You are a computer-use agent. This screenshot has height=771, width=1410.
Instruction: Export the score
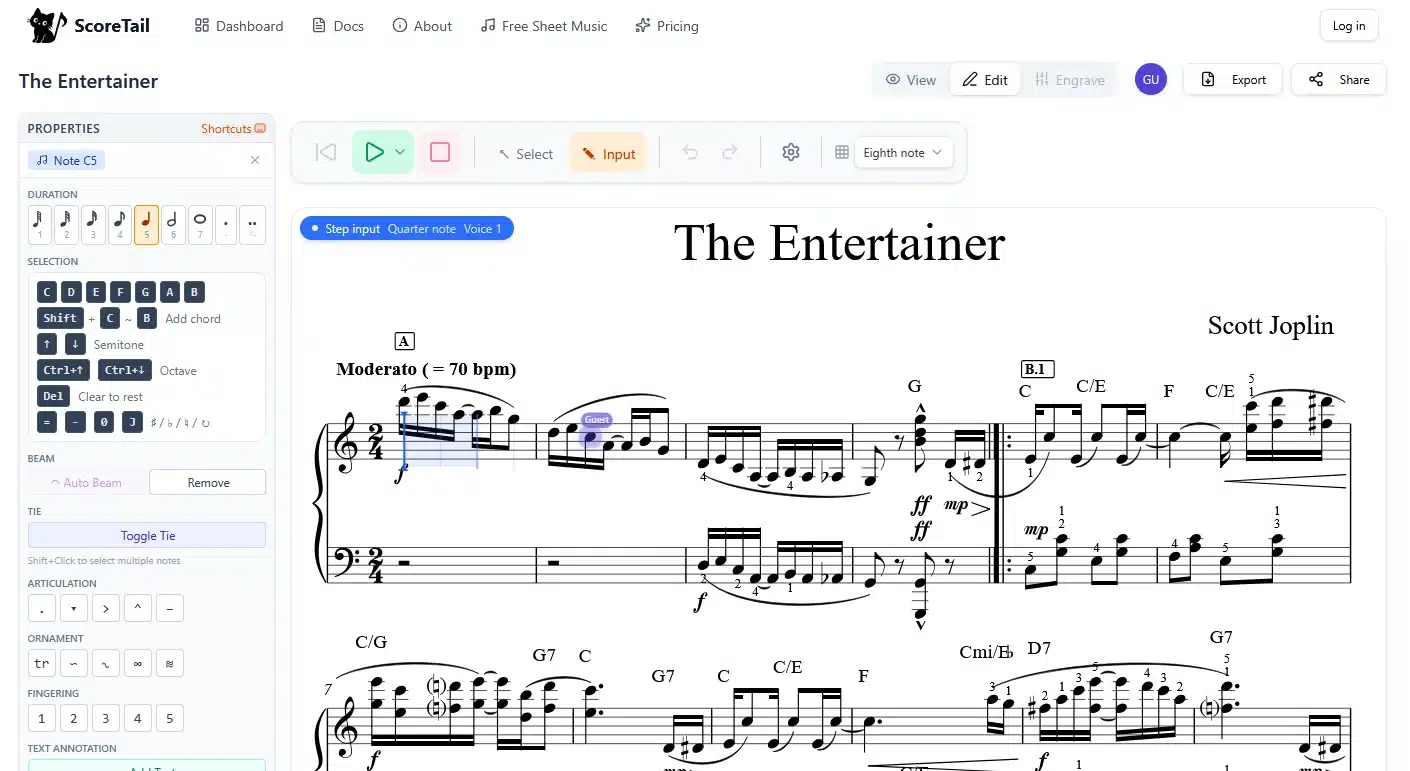(1233, 80)
